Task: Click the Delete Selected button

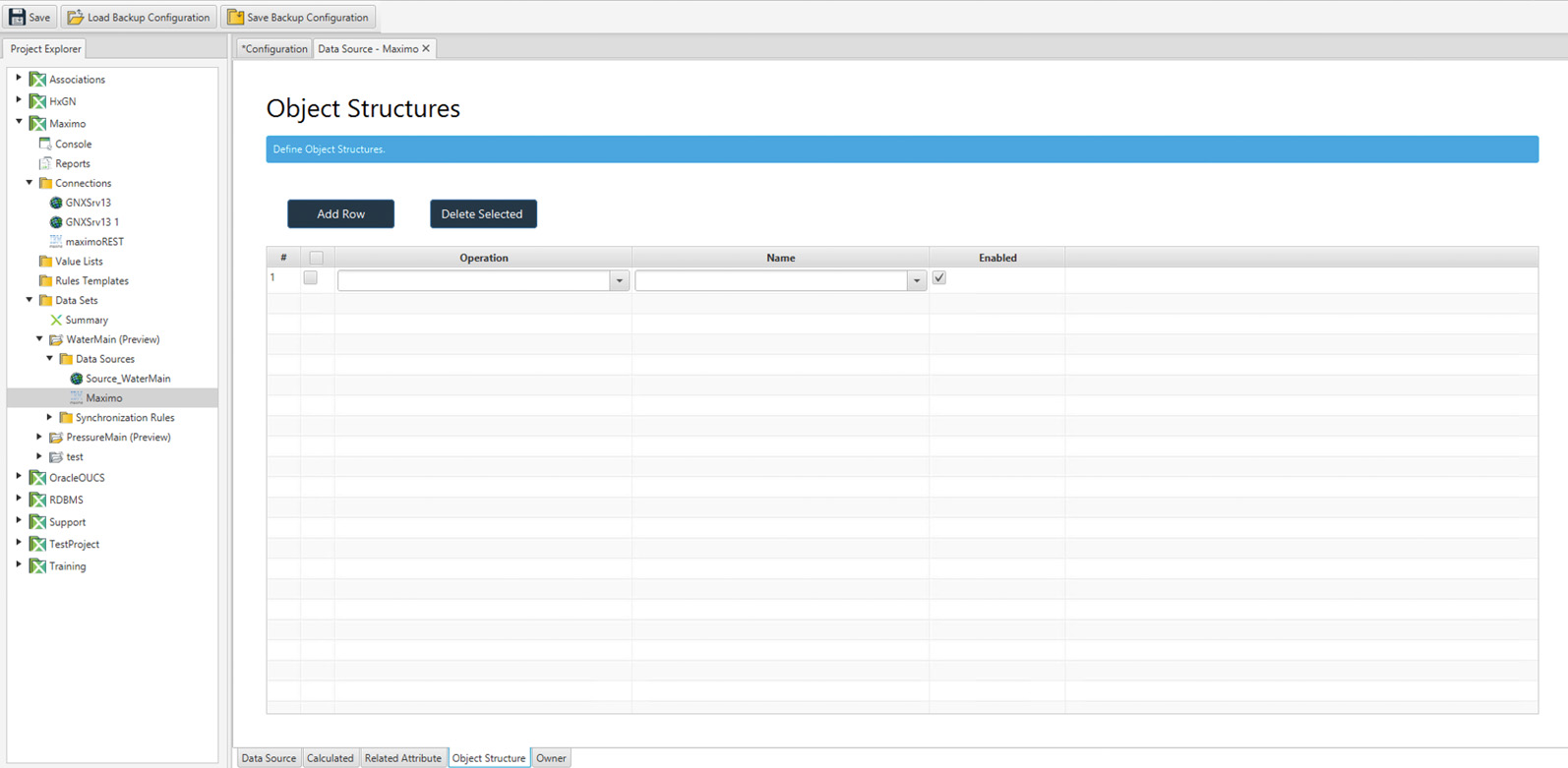Action: tap(482, 214)
